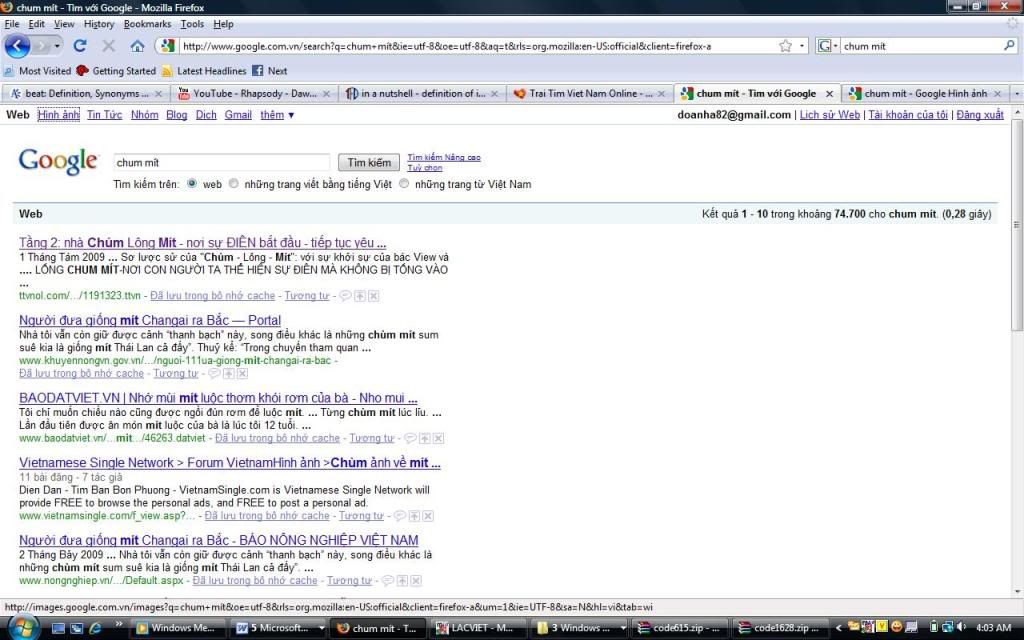
Task: Click the Forward navigation arrow
Action: 41,46
